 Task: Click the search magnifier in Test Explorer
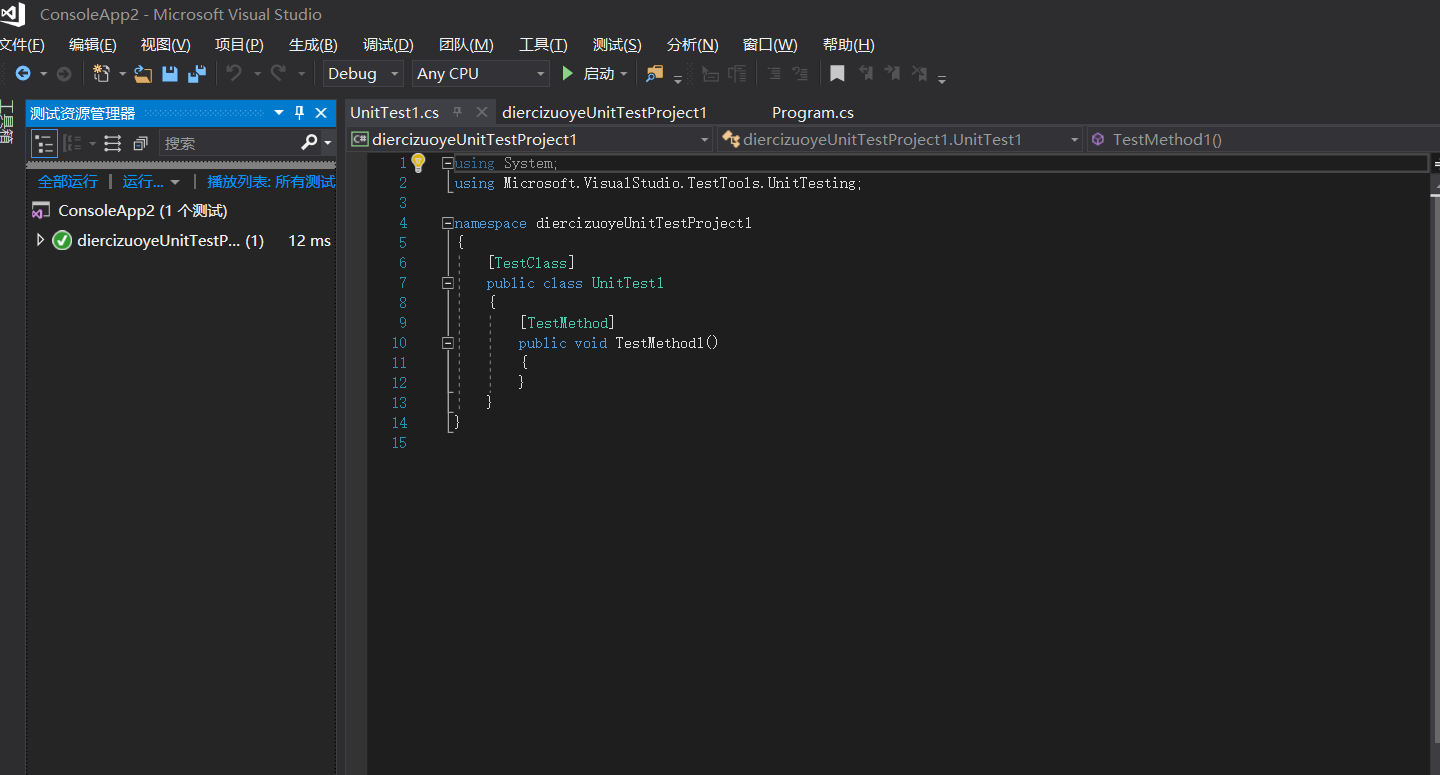point(310,143)
